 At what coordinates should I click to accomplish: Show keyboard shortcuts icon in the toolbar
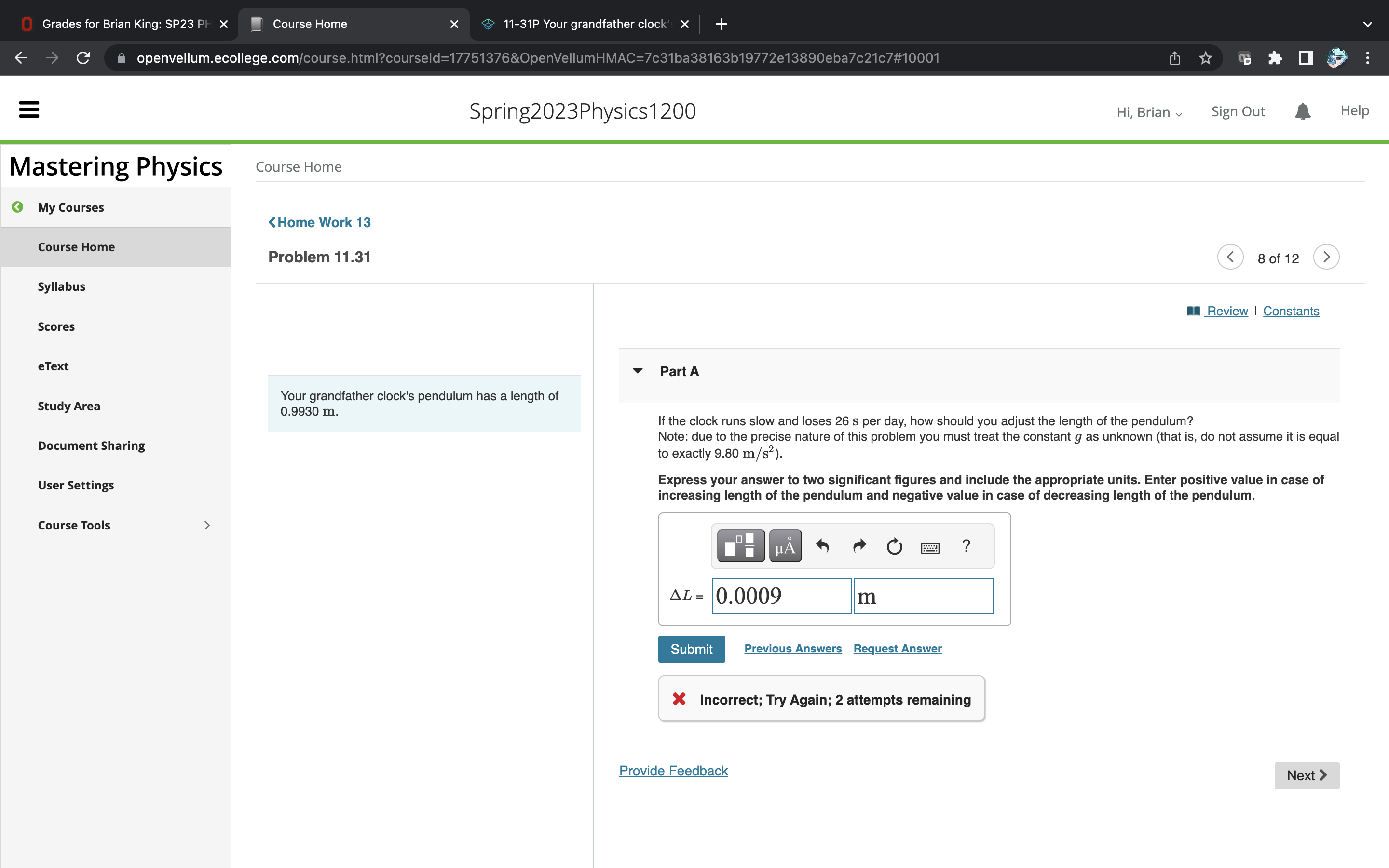click(930, 548)
